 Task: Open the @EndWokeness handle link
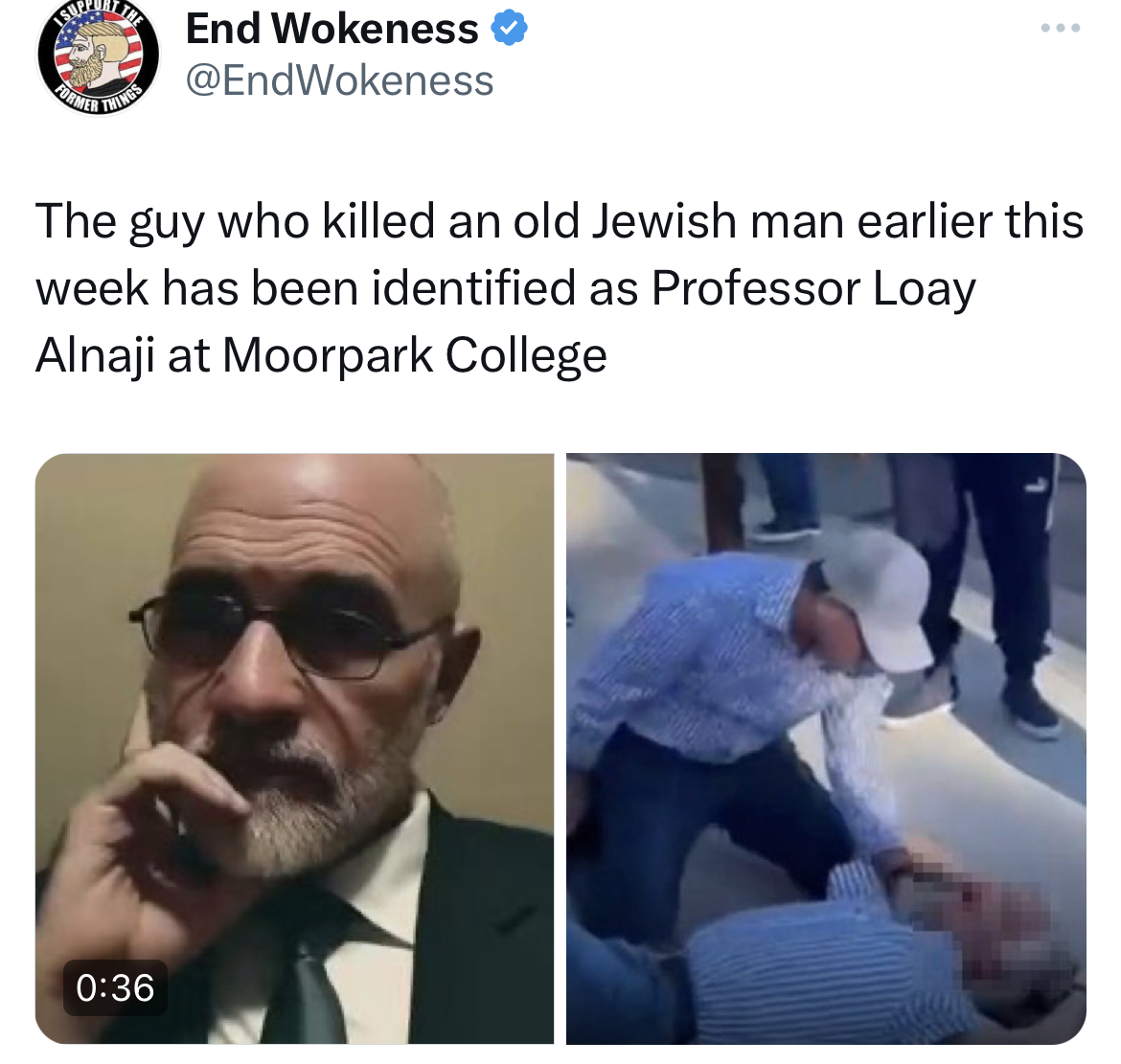[x=339, y=80]
